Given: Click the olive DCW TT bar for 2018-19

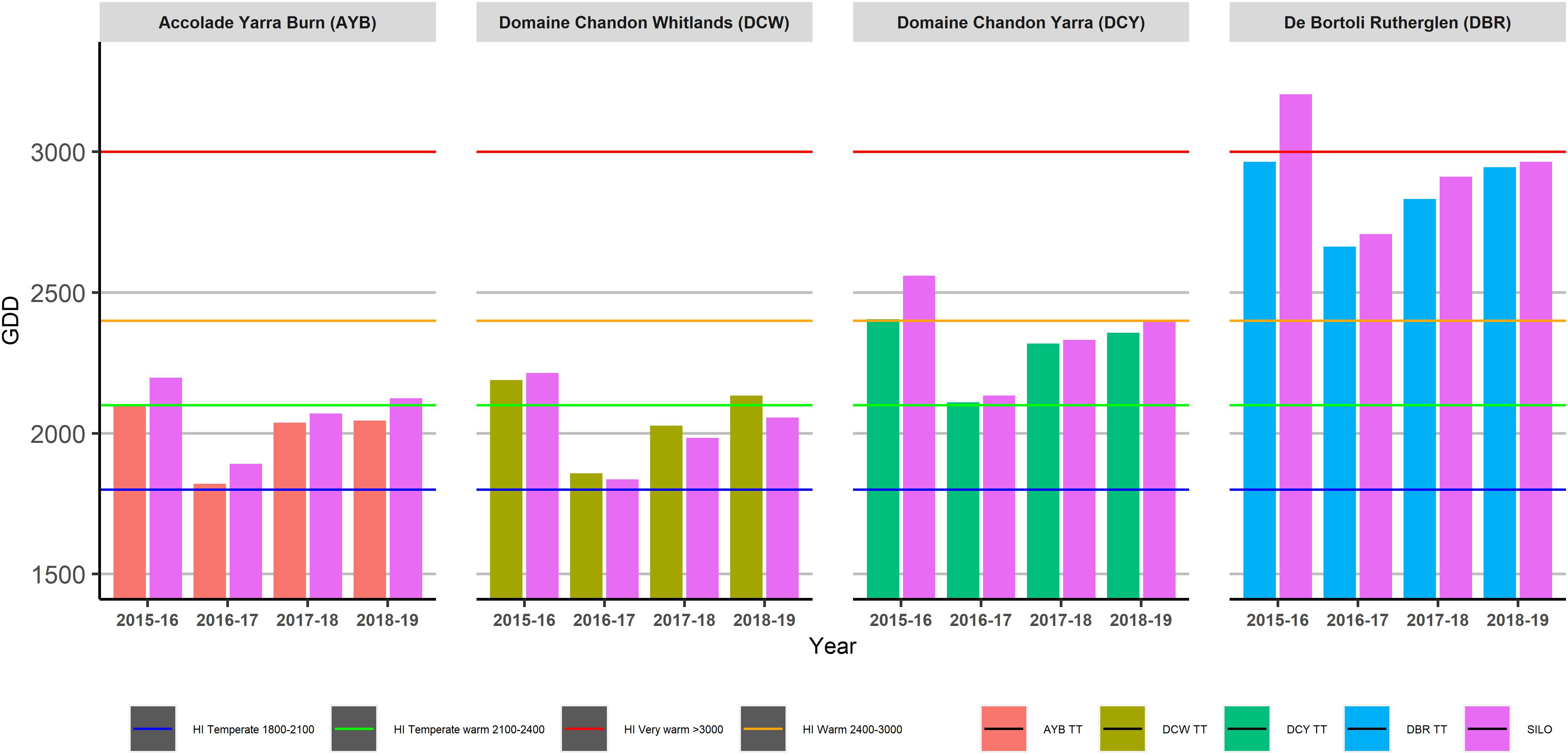Looking at the screenshot, I should (x=746, y=497).
